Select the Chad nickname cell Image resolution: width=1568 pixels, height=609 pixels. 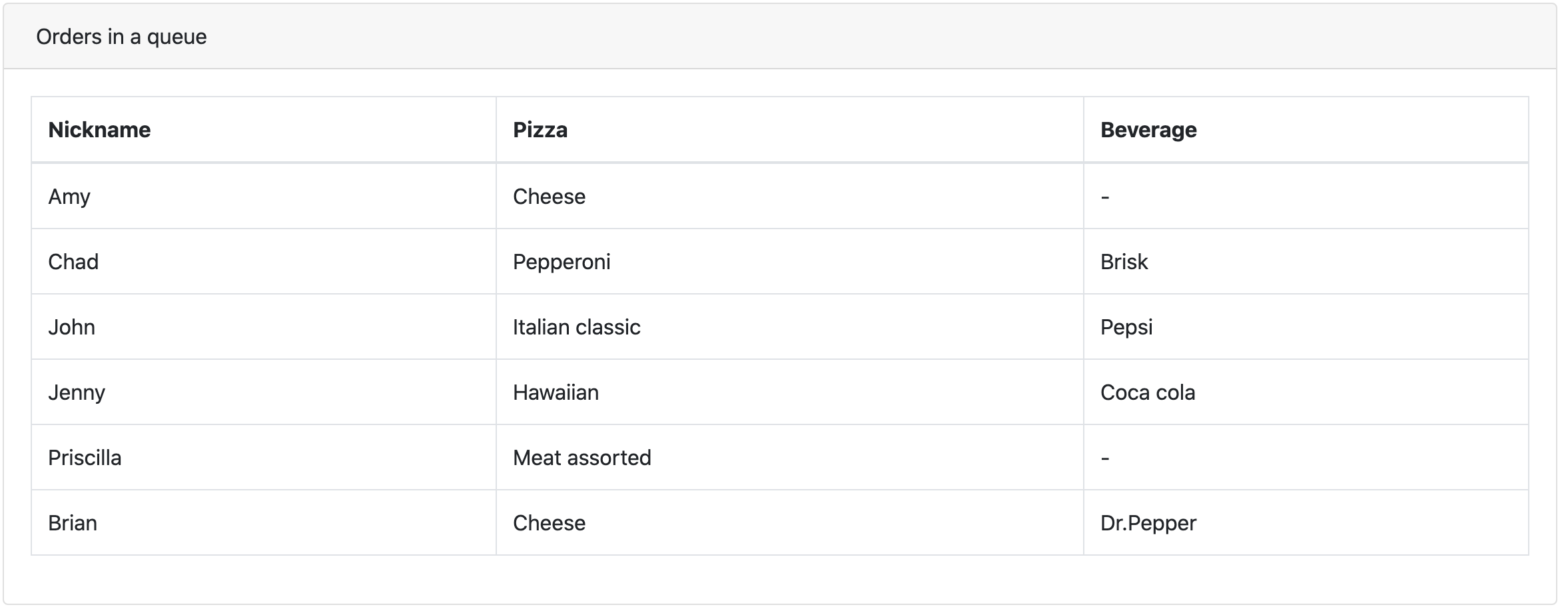pyautogui.click(x=73, y=262)
